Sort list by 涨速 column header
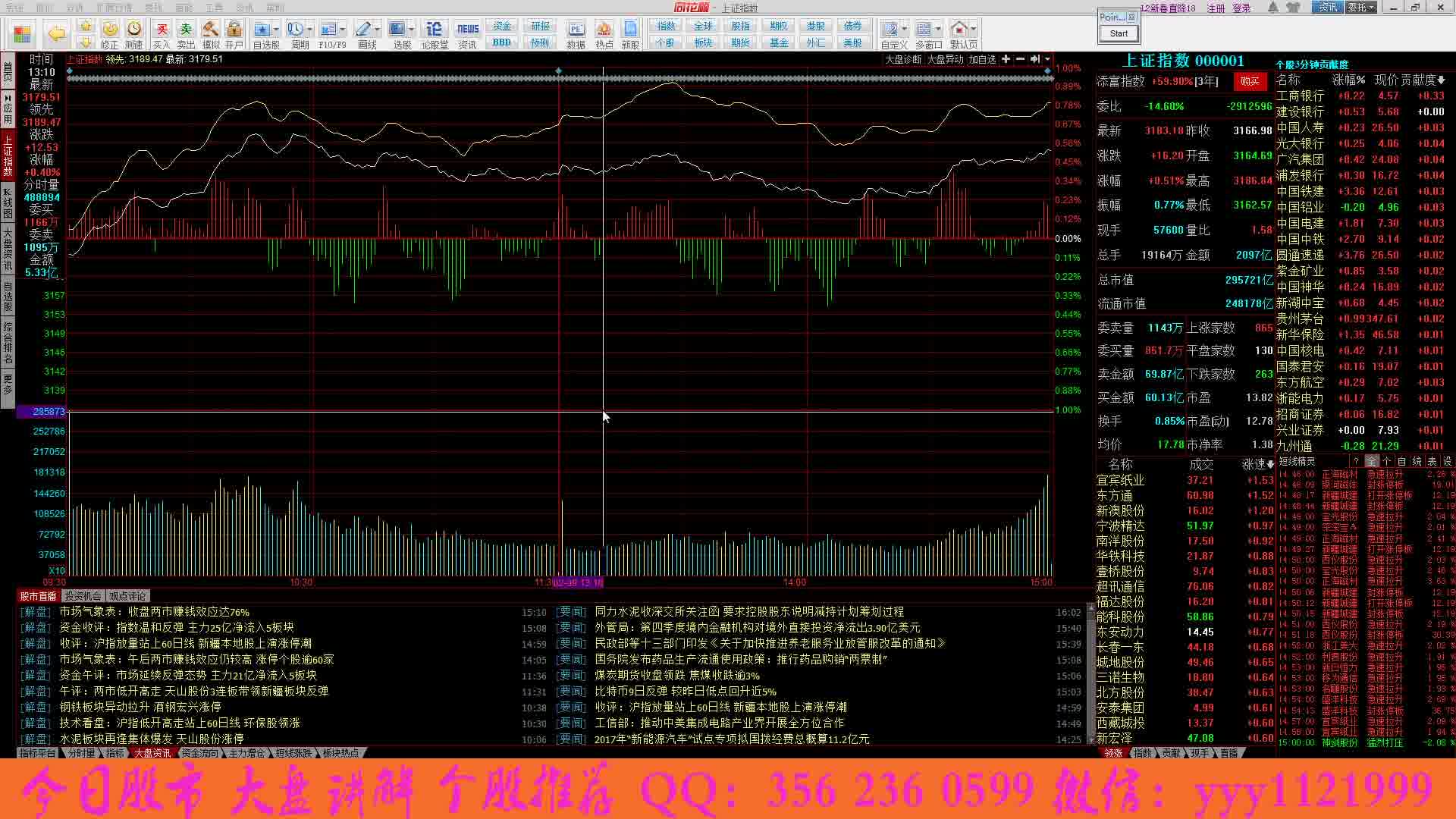Viewport: 1456px width, 819px height. pyautogui.click(x=1257, y=464)
